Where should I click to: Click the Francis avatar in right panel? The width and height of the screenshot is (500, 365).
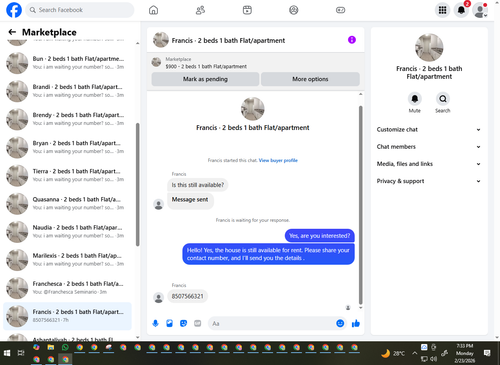click(429, 48)
